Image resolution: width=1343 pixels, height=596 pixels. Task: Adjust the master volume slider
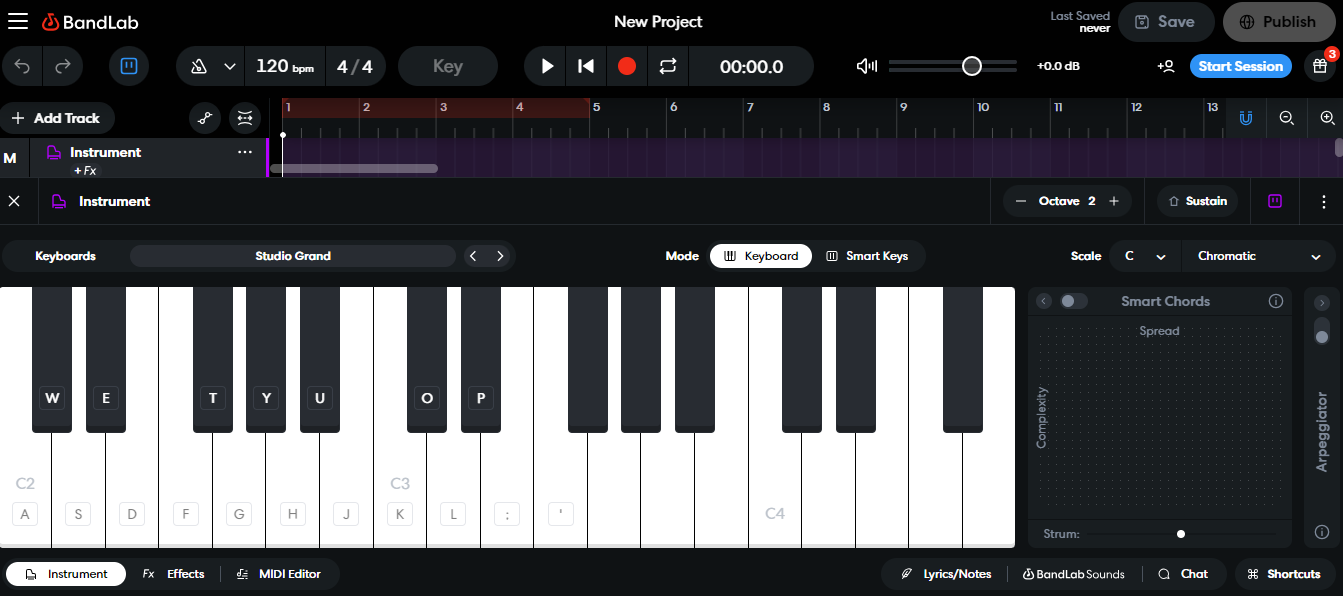point(970,66)
